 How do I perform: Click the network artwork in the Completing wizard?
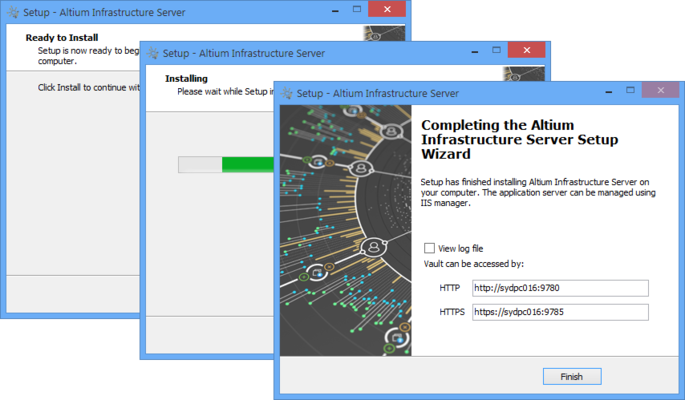tap(343, 229)
